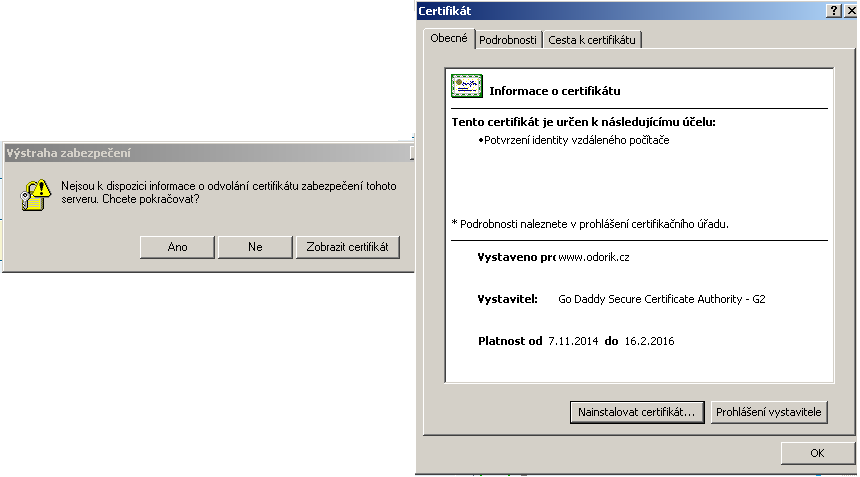Click the Podrobnosti naleznete v prohlášení note
This screenshot has width=860, height=477.
click(x=590, y=224)
